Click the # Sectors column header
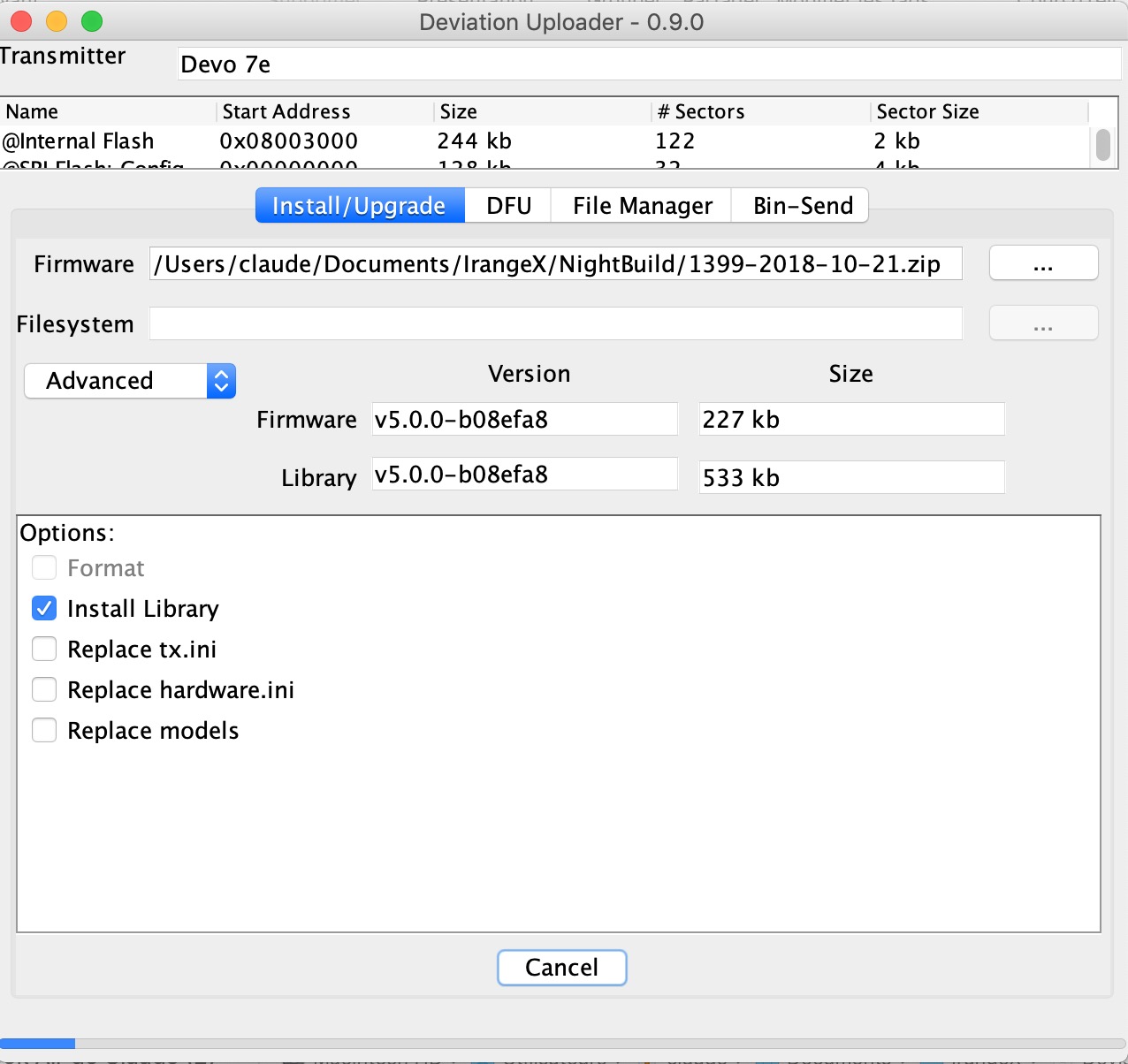 [x=761, y=111]
